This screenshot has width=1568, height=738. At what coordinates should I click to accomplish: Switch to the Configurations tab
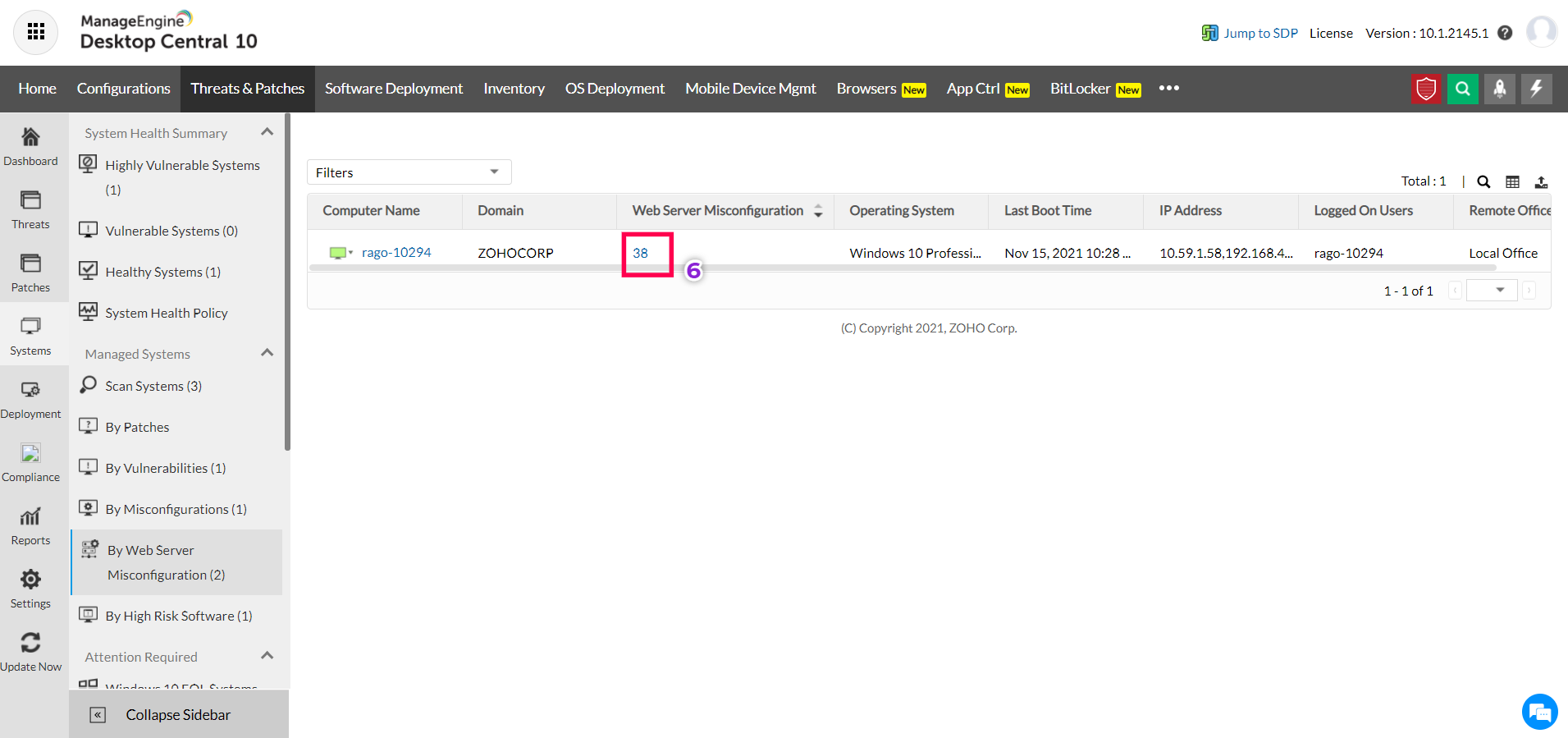[x=124, y=89]
